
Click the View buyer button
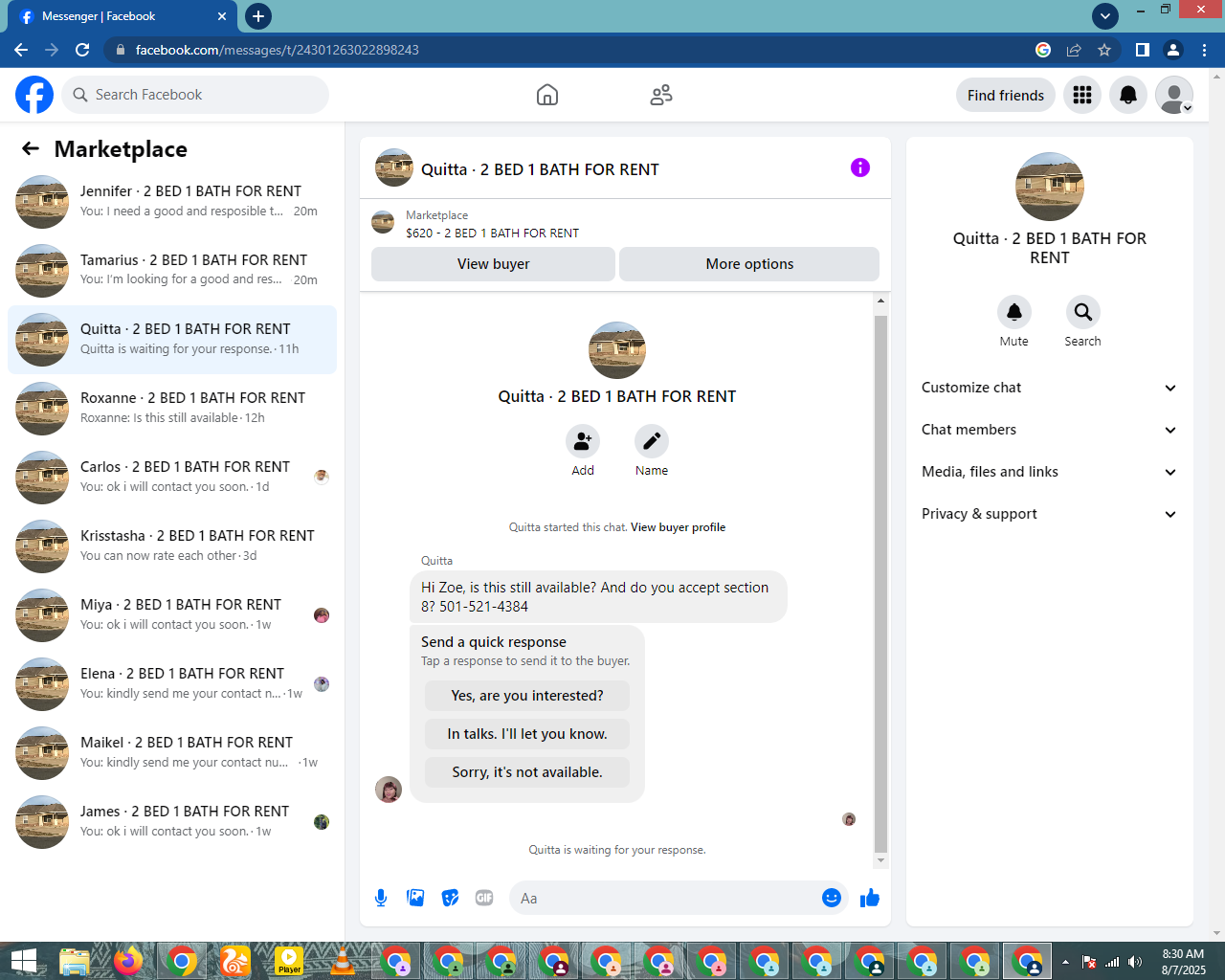coord(493,264)
